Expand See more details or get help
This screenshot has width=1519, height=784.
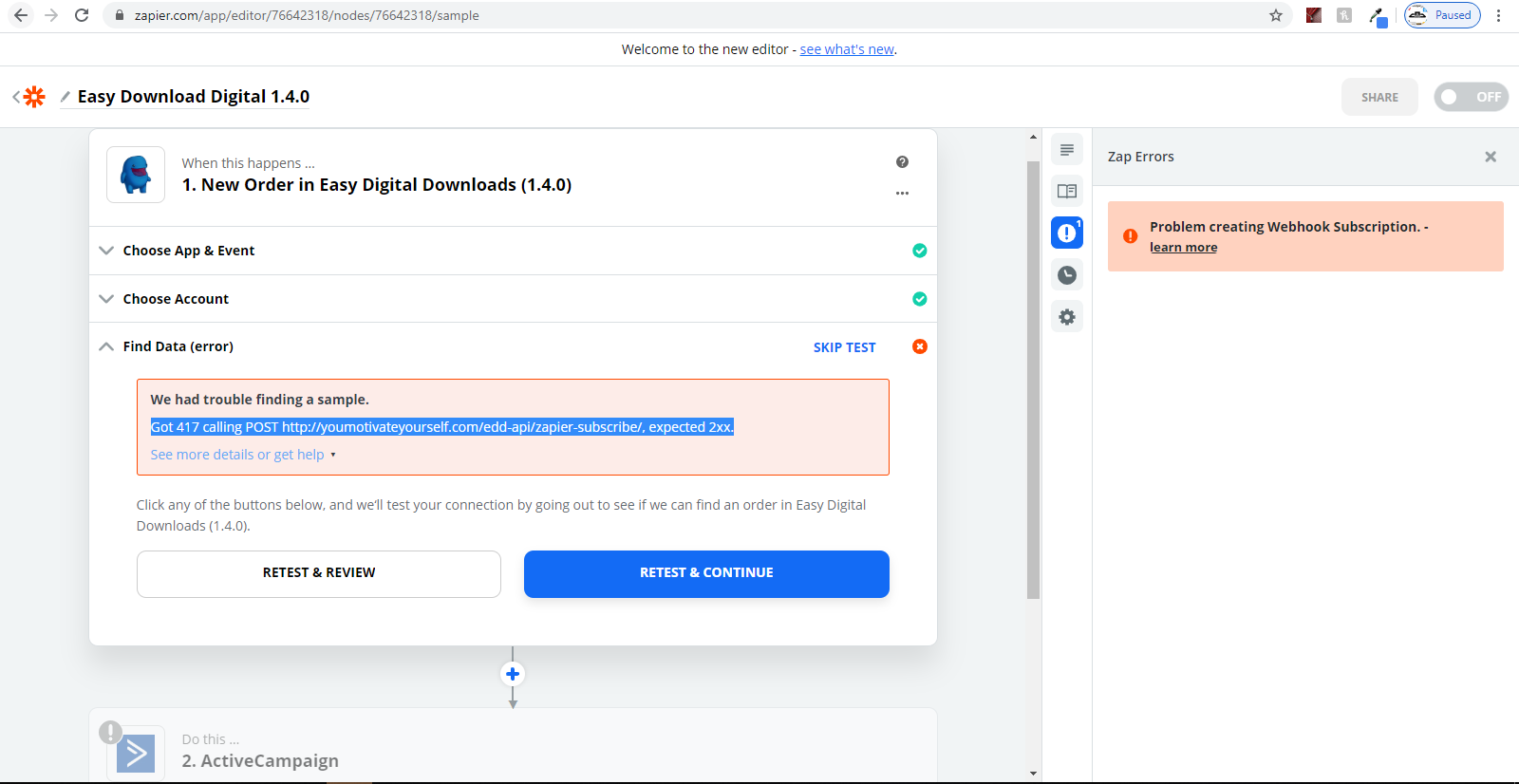click(243, 455)
